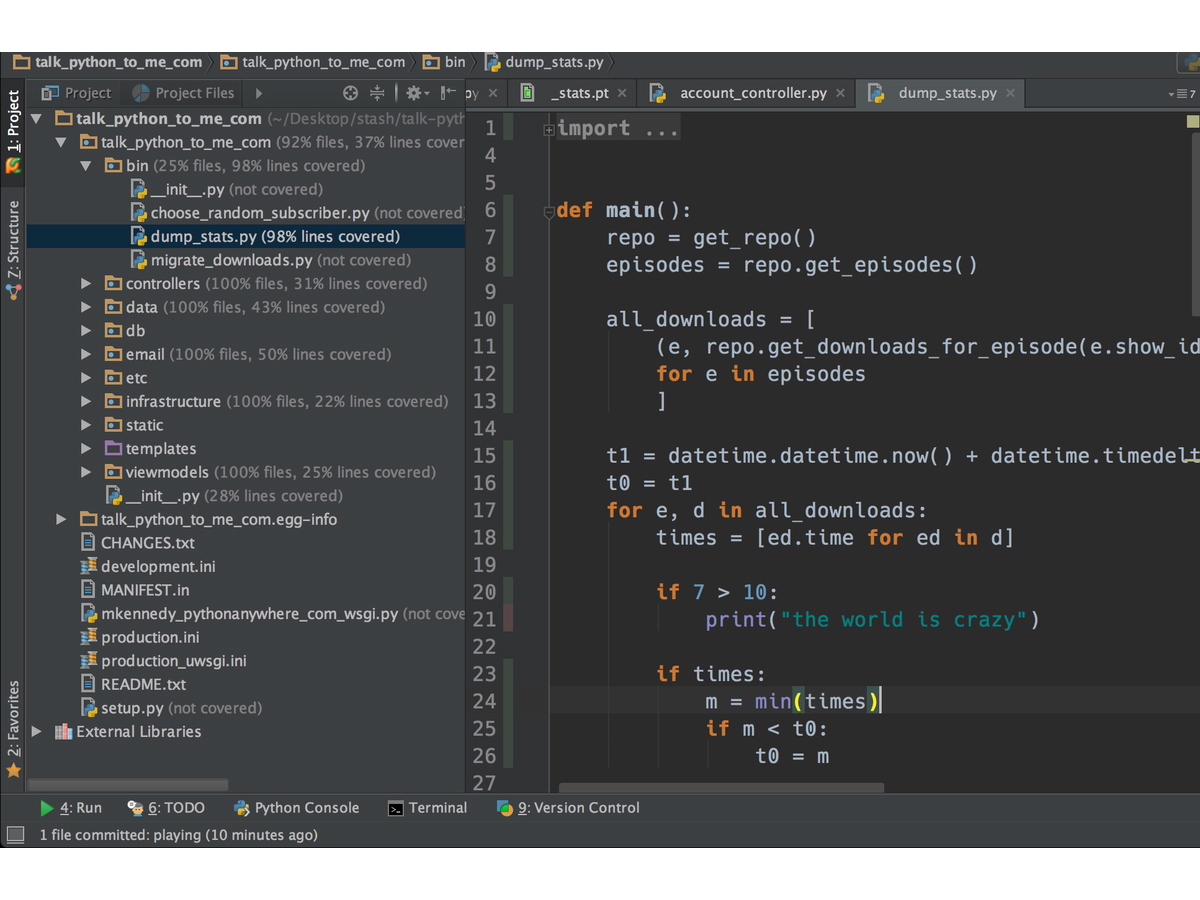Screen dimensions: 1200x900
Task: Open the Terminal tool window
Action: tap(427, 808)
